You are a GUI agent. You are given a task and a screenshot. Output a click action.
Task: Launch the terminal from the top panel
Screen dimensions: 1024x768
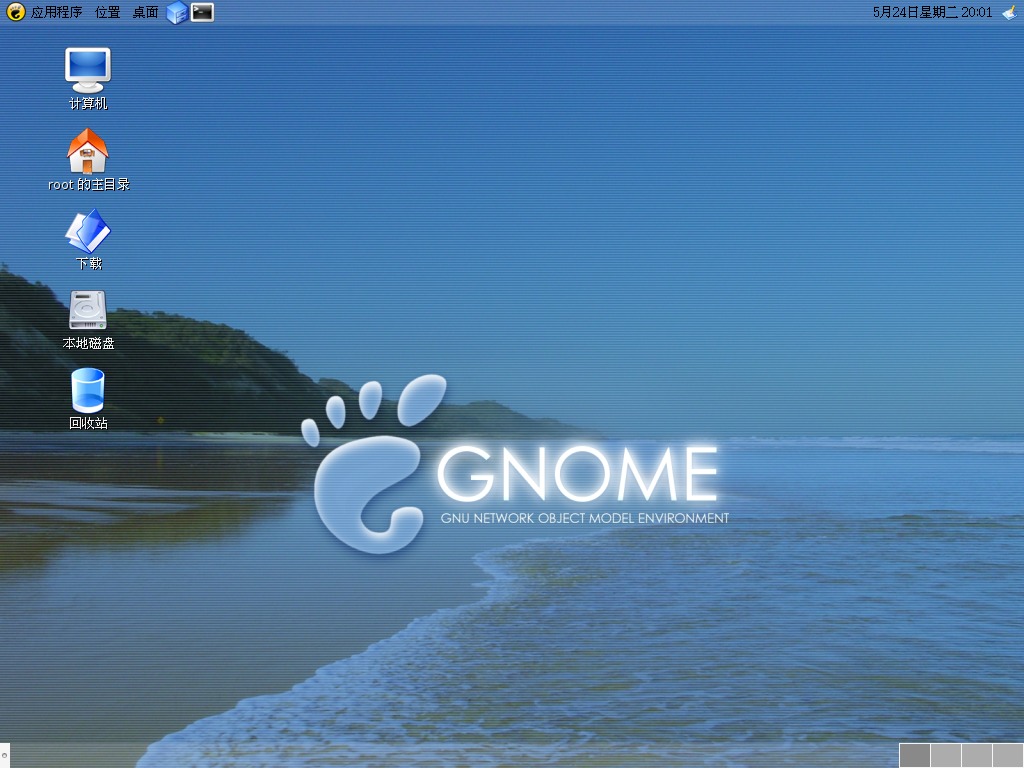tap(202, 12)
